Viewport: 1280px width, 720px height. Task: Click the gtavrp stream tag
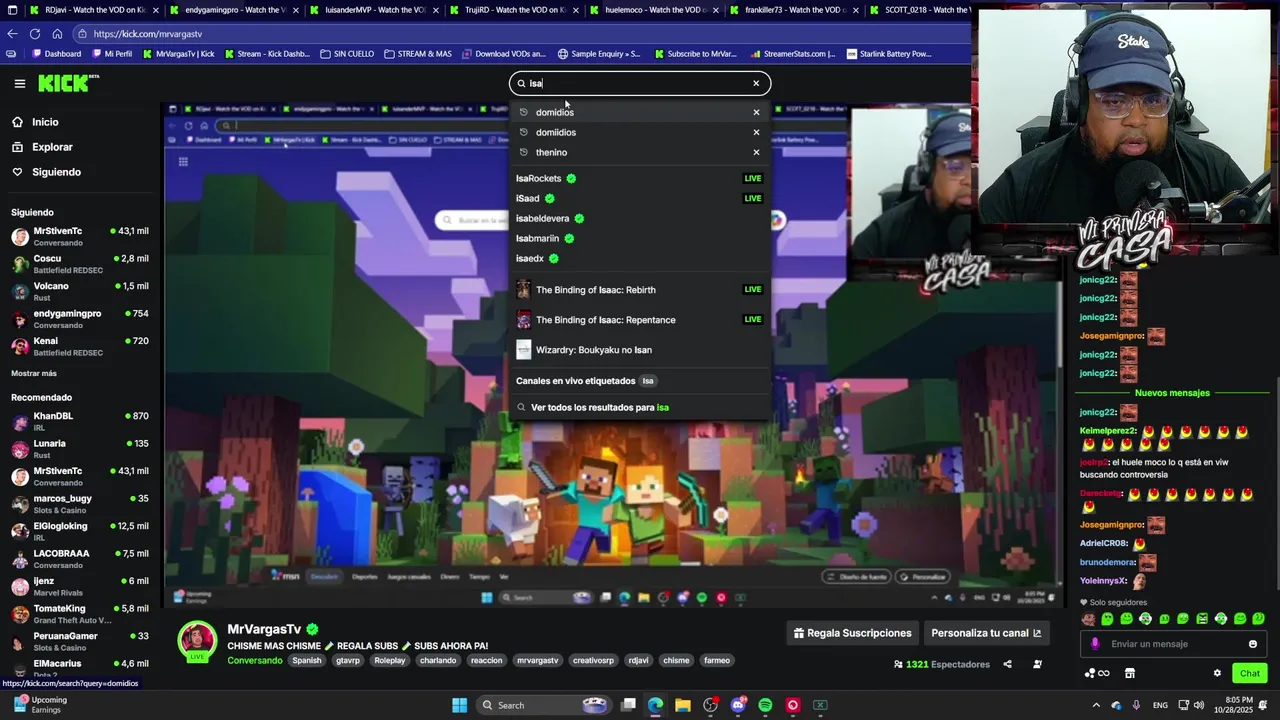348,661
